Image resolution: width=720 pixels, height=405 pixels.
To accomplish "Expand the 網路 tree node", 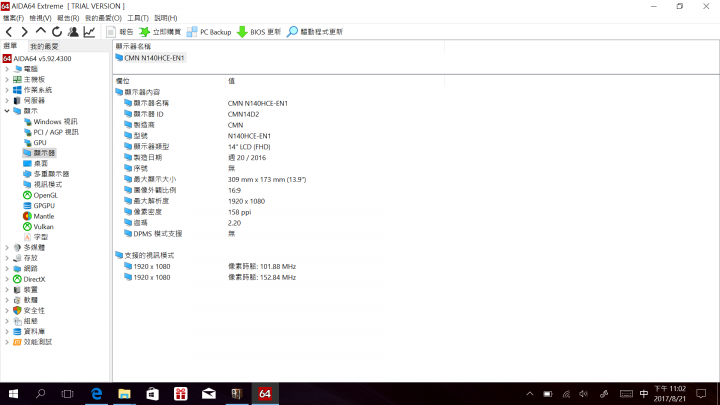I will click(7, 269).
